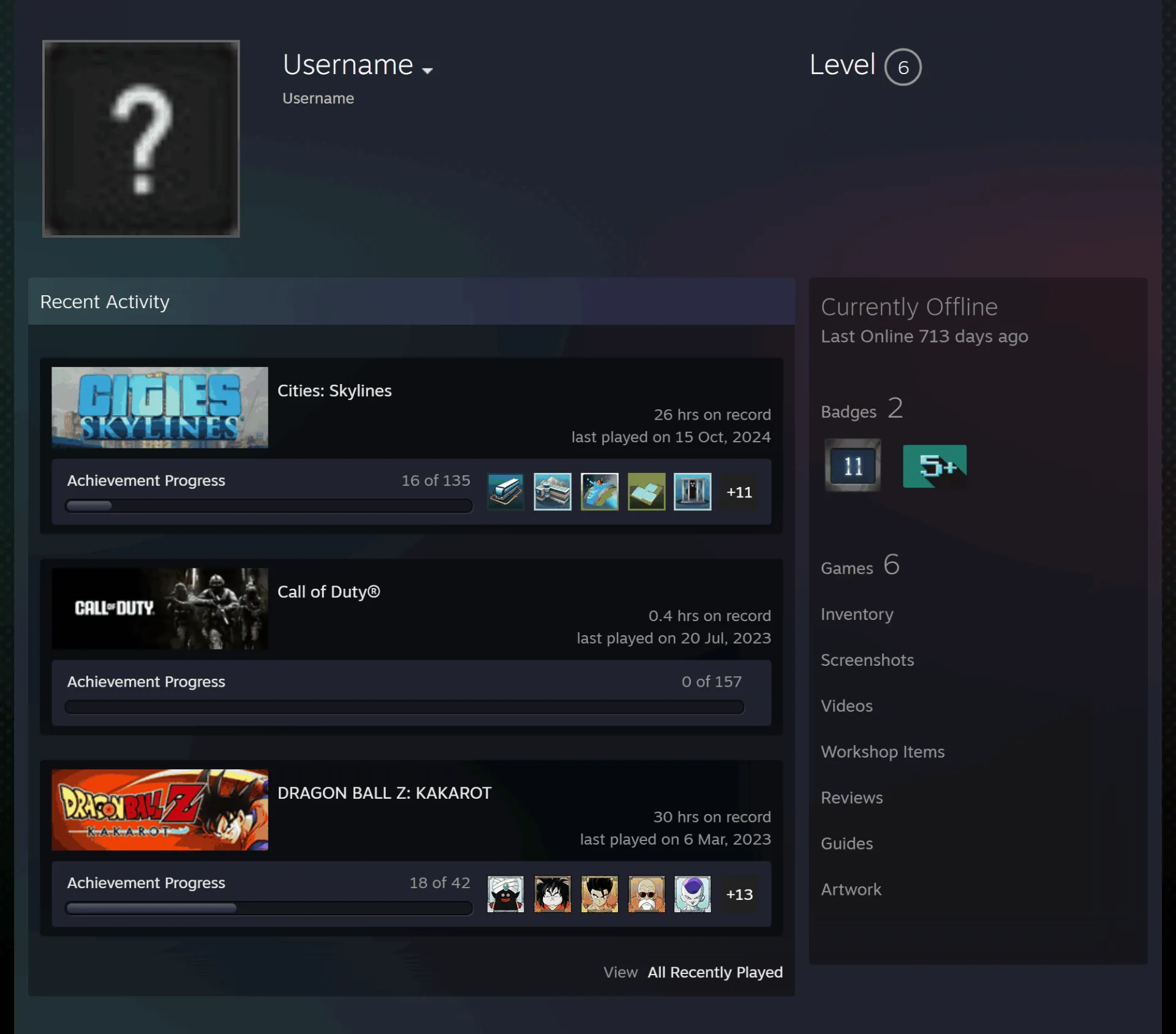1176x1034 pixels.
Task: Open the Call of Duty® game title link
Action: pos(329,592)
